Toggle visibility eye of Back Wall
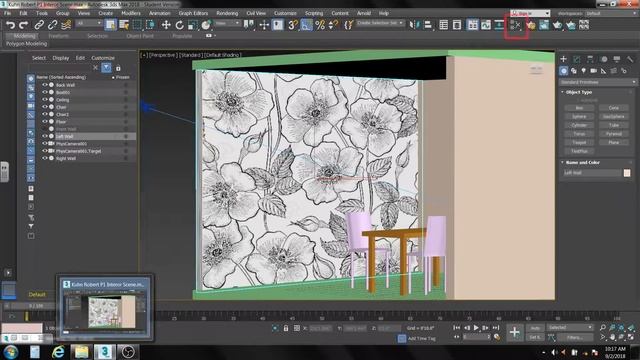The height and width of the screenshot is (360, 640). tap(45, 85)
